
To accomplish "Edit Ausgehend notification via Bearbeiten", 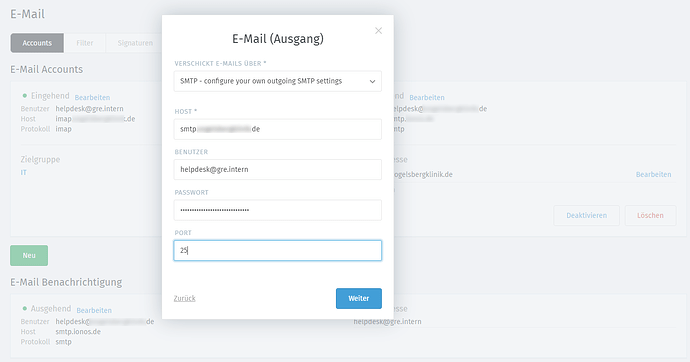I will tap(94, 311).
